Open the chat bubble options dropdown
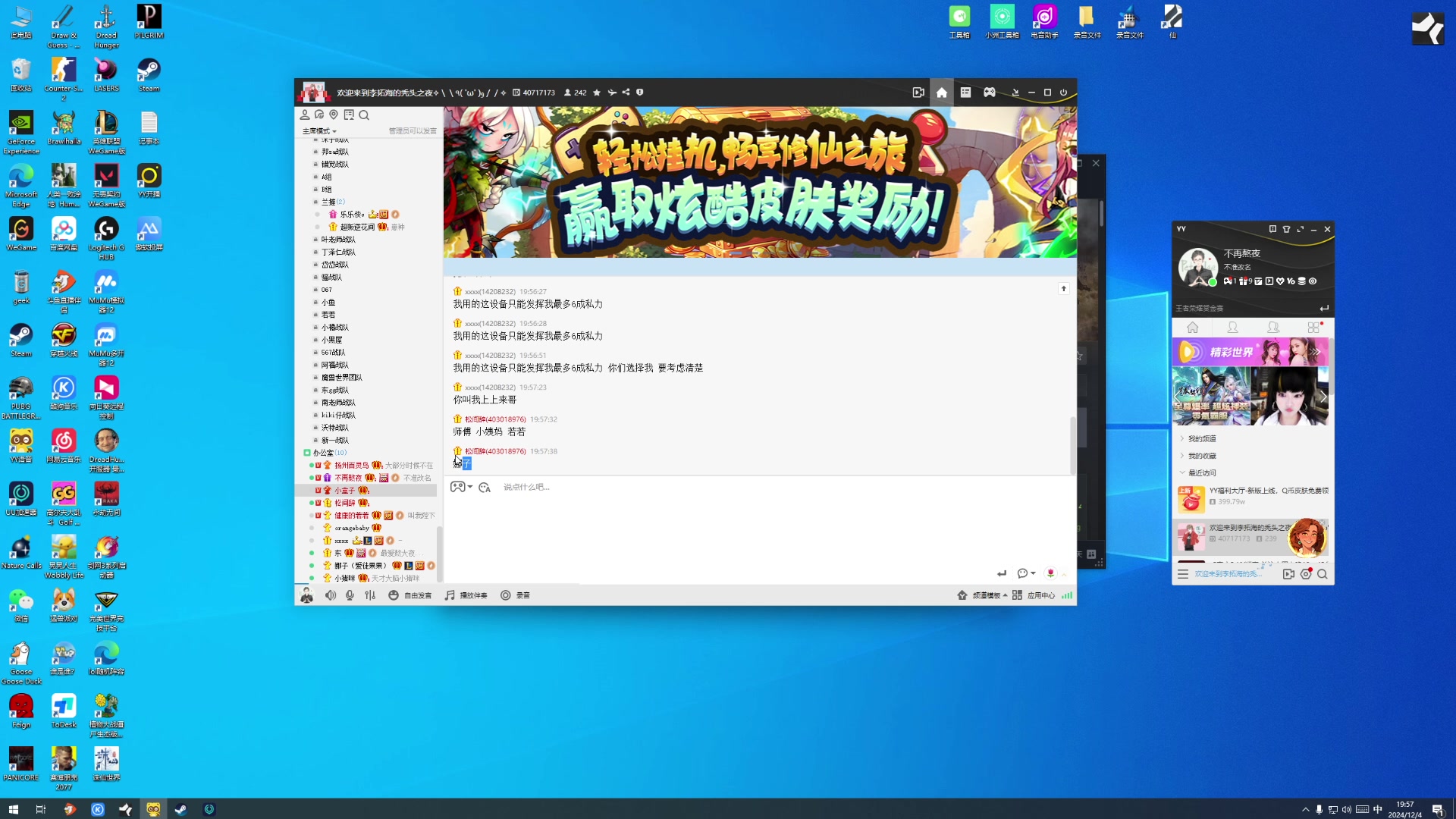 coord(1026,573)
